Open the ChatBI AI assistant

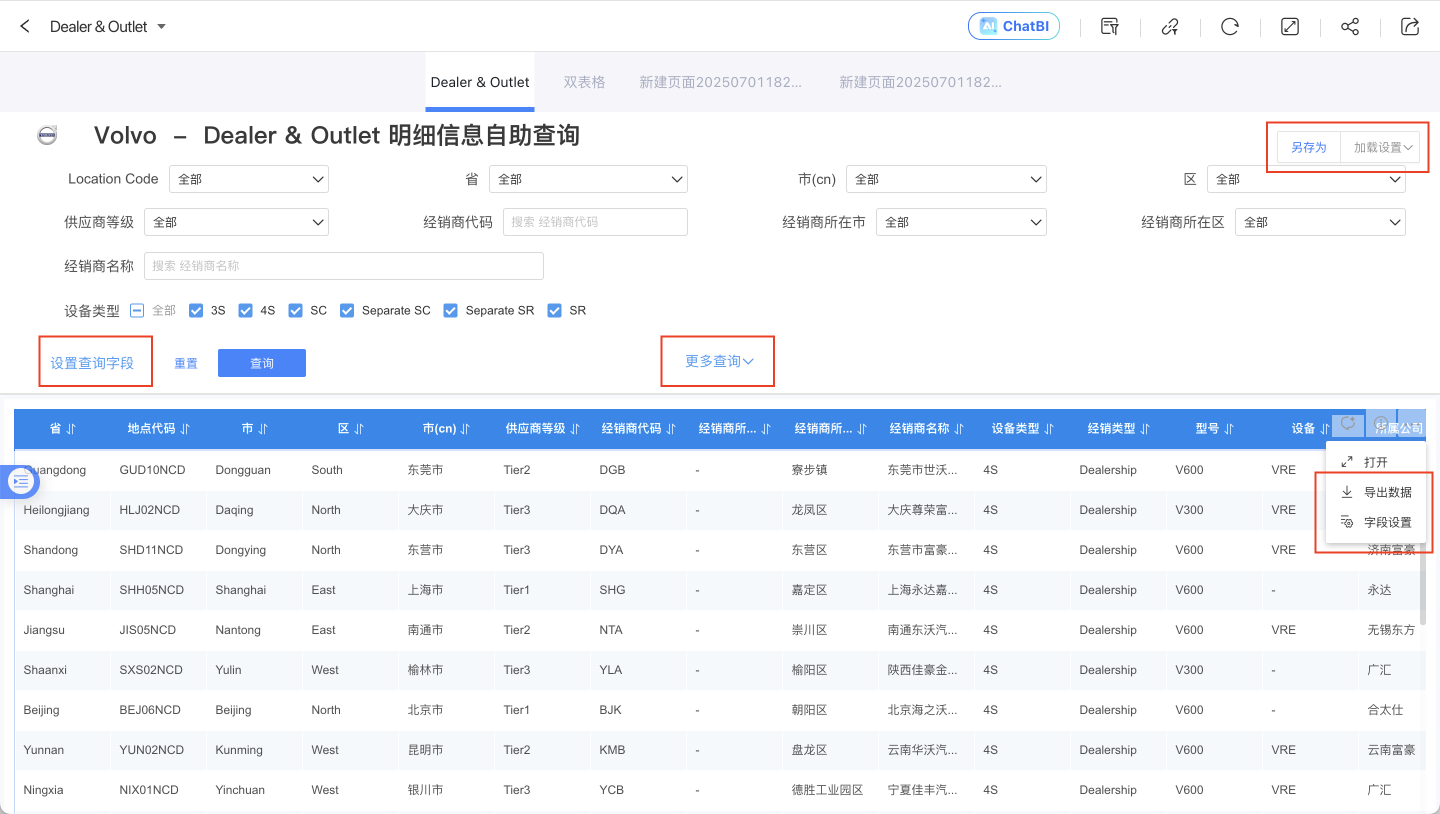click(1013, 27)
